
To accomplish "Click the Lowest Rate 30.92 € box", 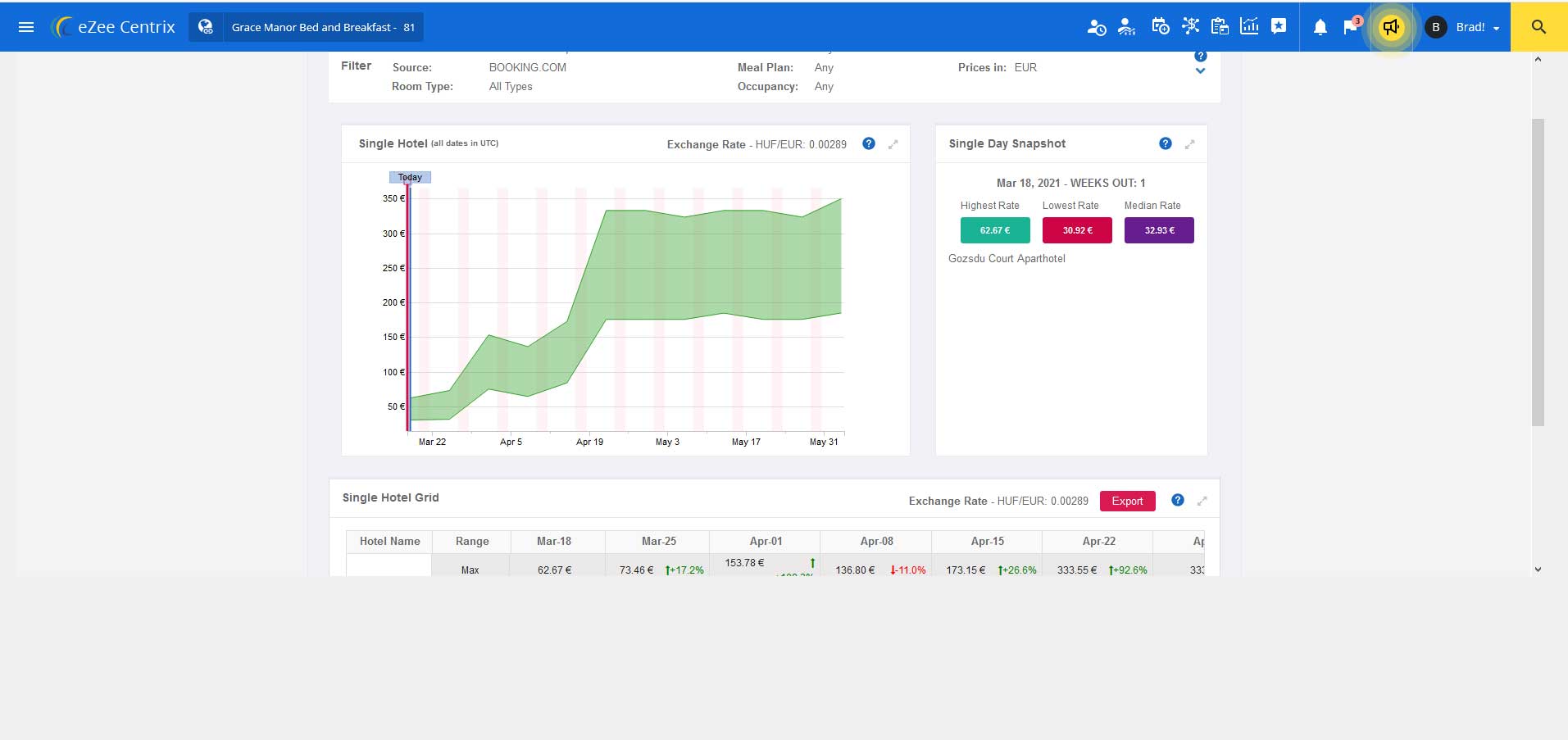I will pyautogui.click(x=1077, y=230).
